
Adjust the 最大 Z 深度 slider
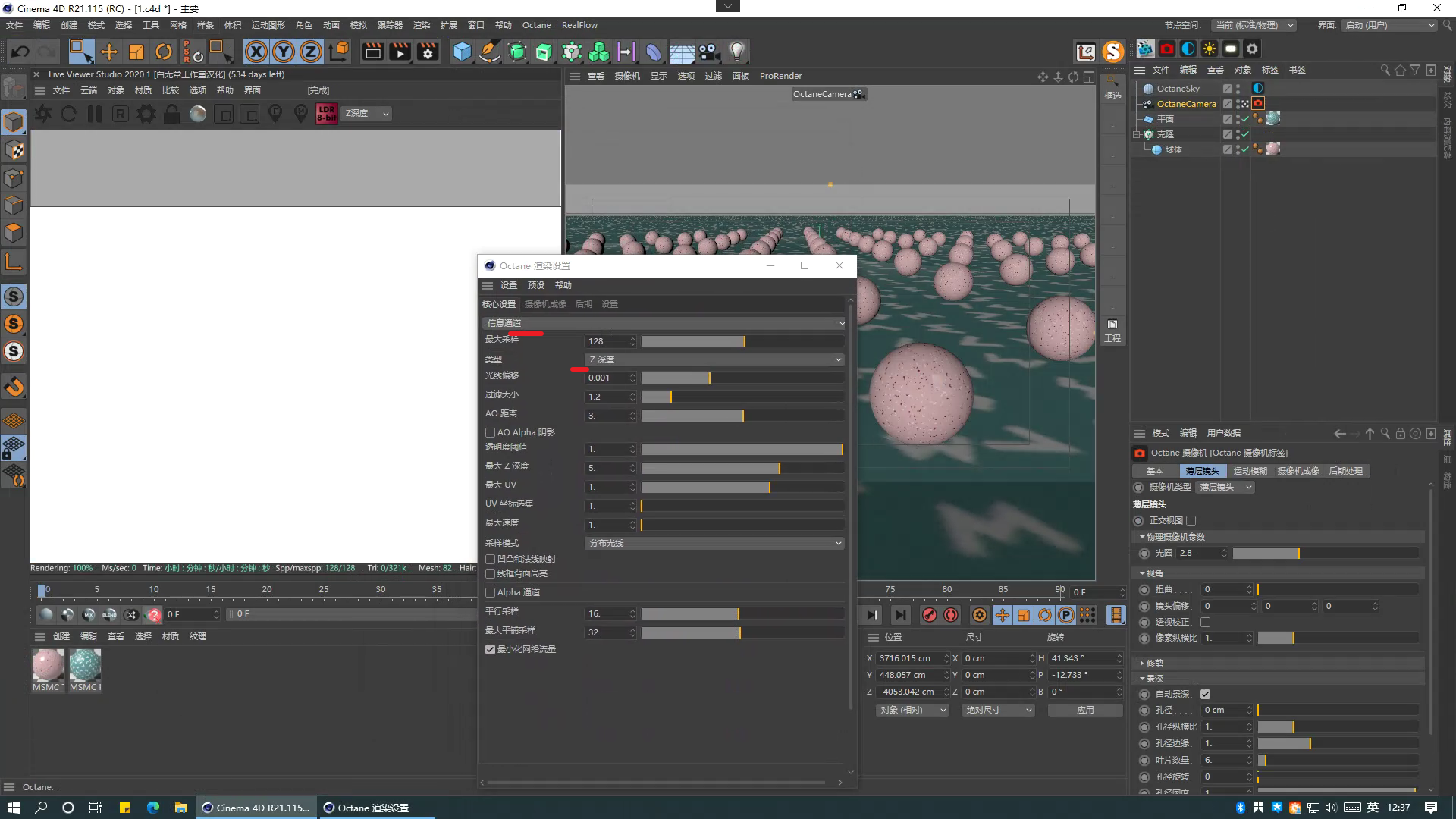click(x=742, y=469)
